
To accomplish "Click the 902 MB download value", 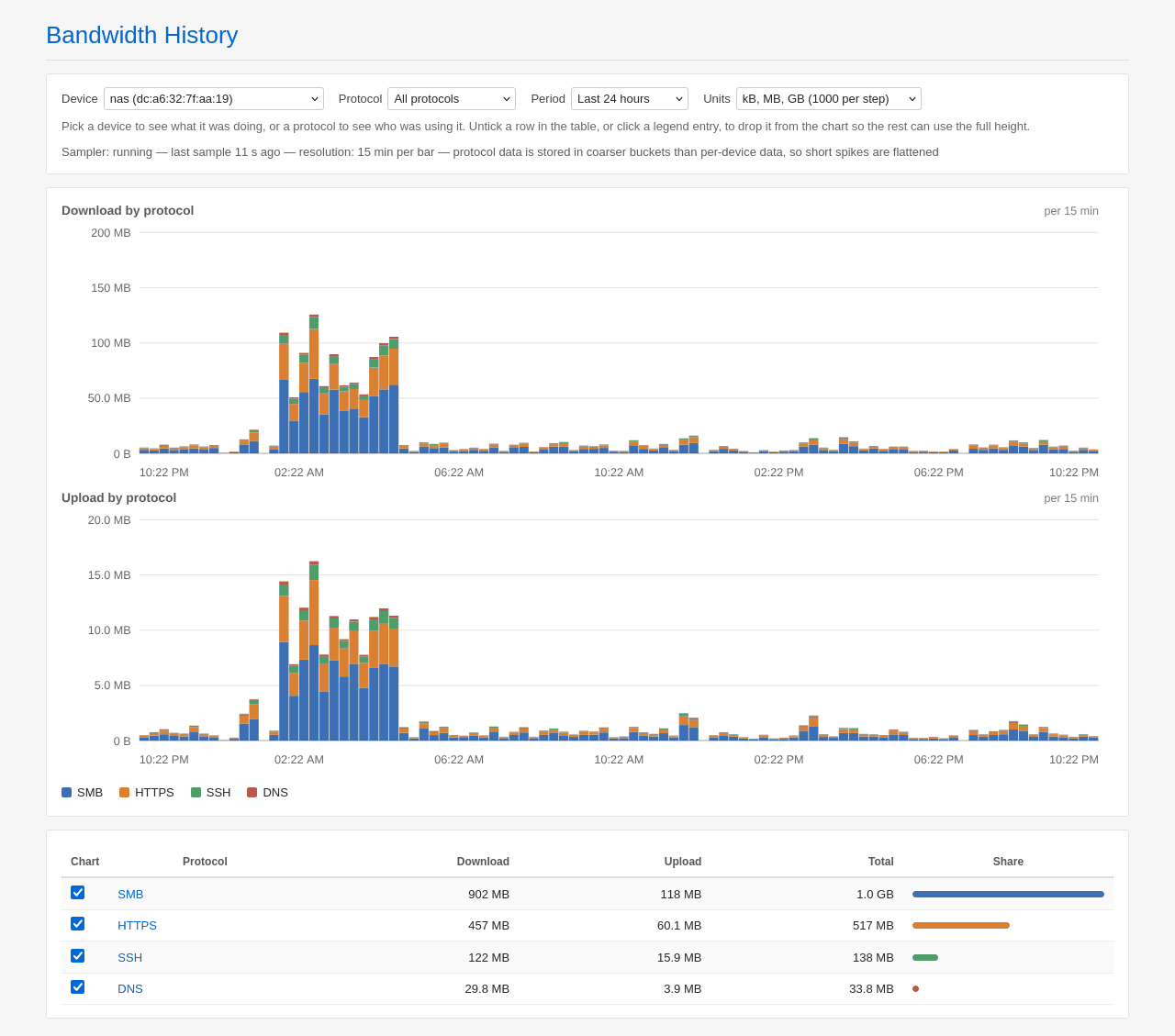I will click(x=488, y=895).
